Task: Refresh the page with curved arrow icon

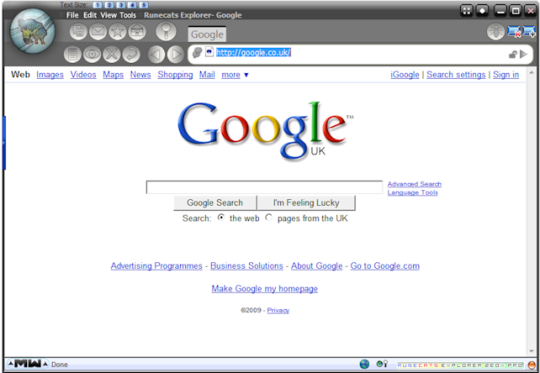Action: tap(131, 54)
